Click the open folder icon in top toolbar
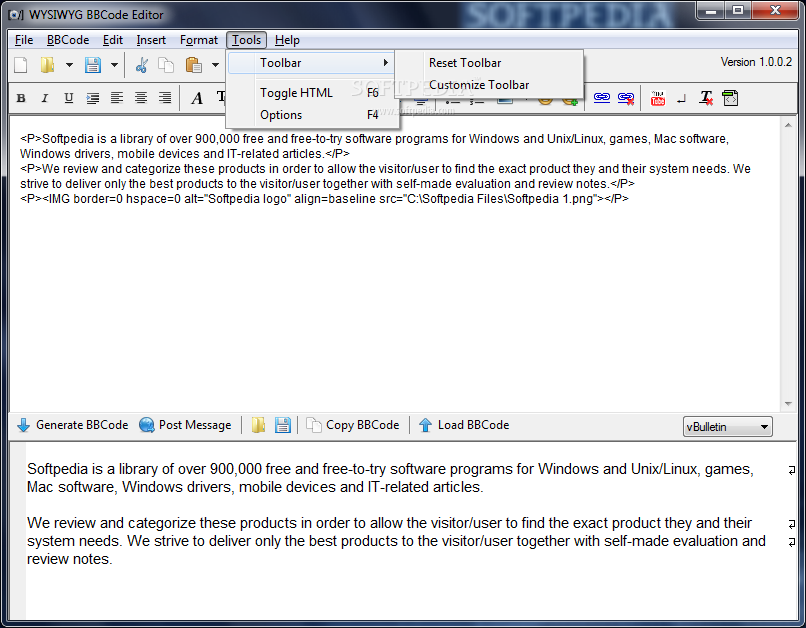 (x=47, y=65)
